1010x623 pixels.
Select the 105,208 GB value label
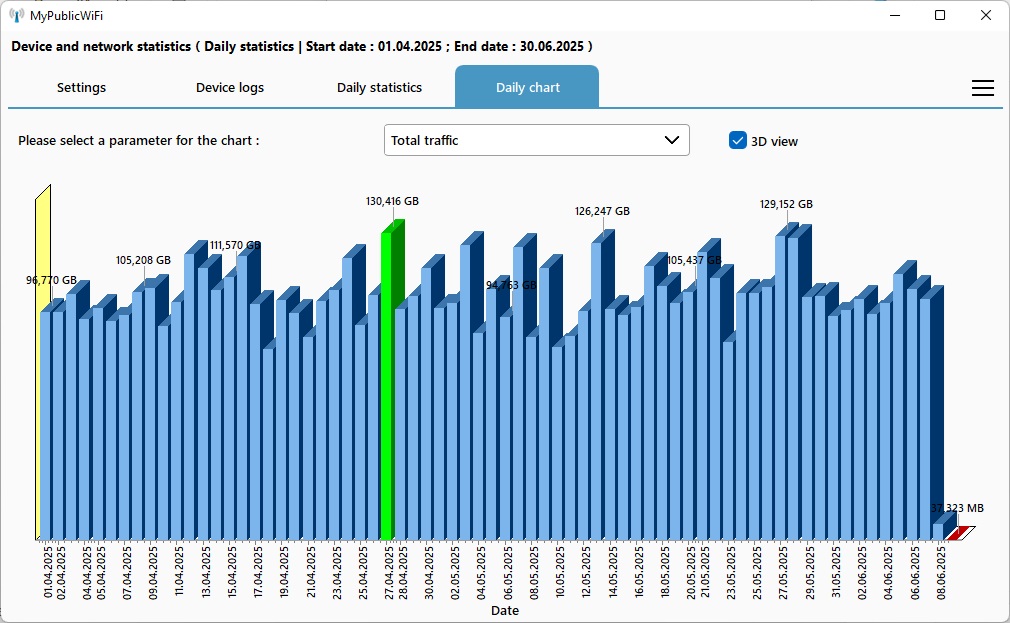coord(143,261)
